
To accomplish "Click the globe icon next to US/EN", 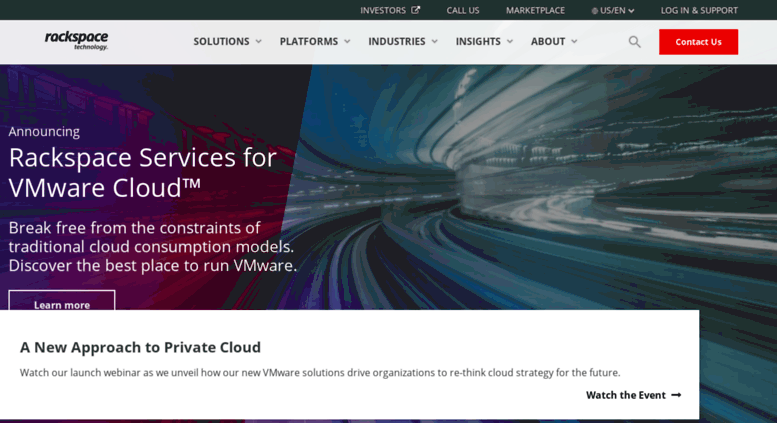I will pyautogui.click(x=594, y=11).
